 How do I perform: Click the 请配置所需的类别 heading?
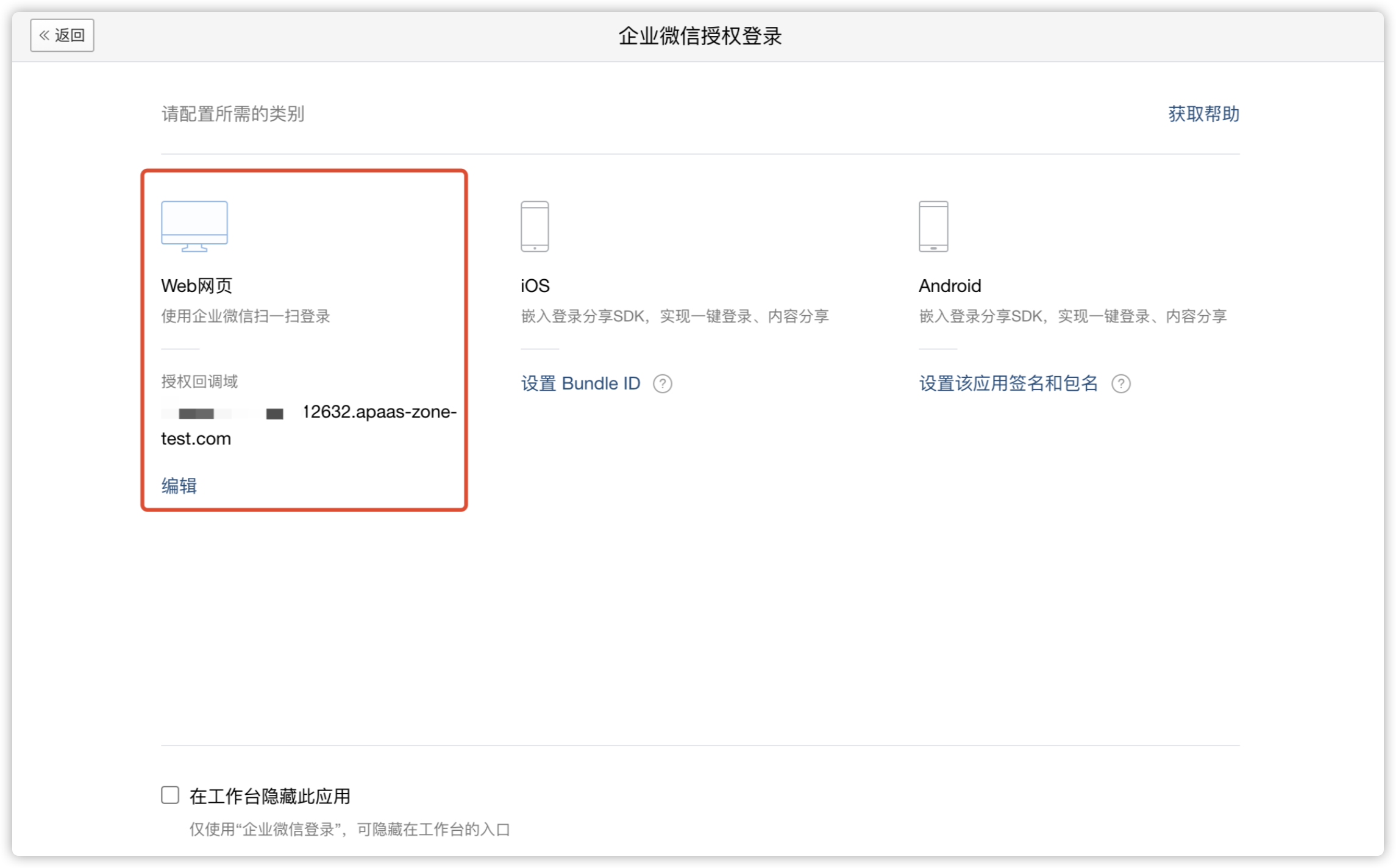[x=233, y=113]
